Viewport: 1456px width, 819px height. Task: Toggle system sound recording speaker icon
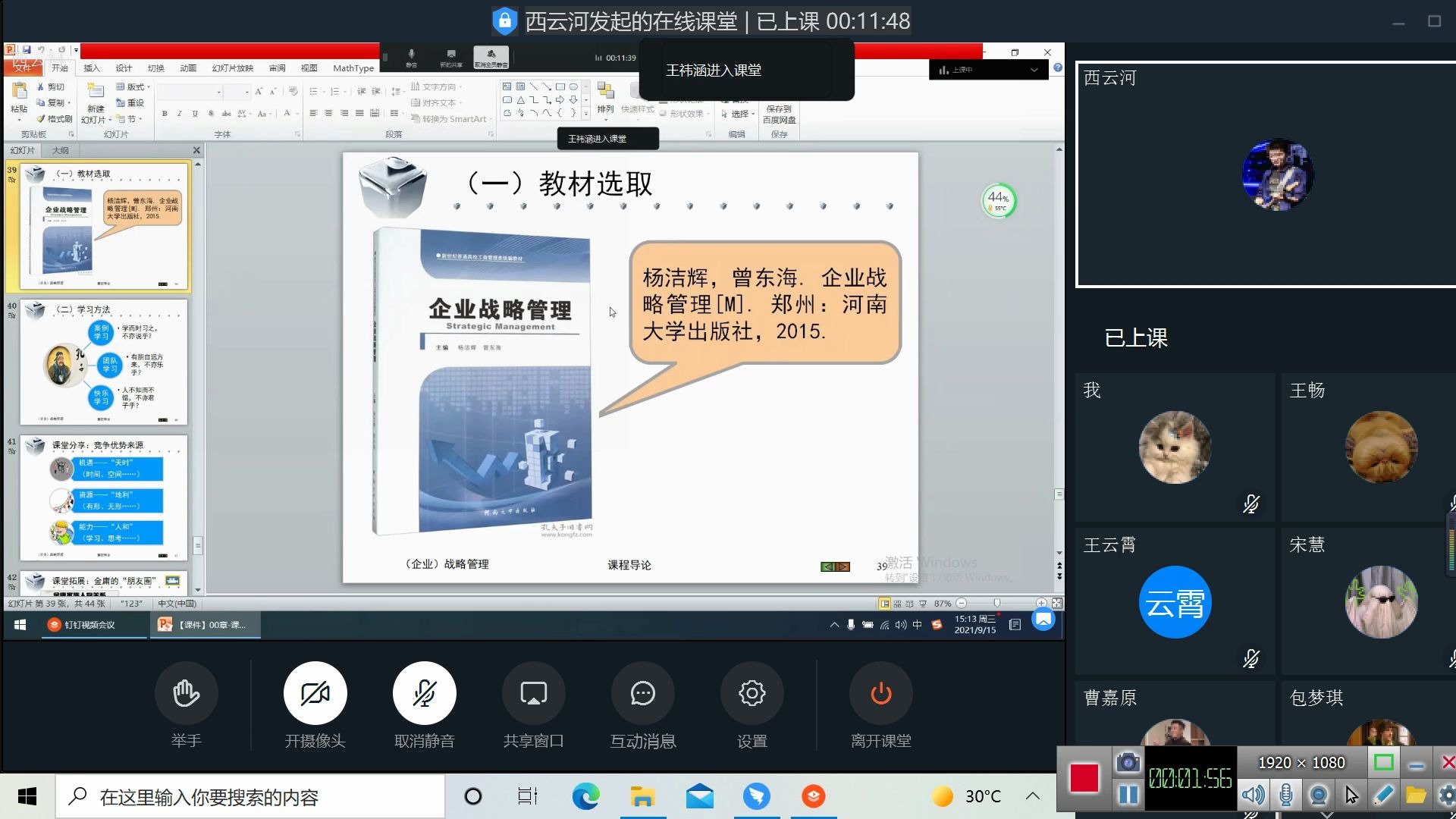pos(1253,795)
